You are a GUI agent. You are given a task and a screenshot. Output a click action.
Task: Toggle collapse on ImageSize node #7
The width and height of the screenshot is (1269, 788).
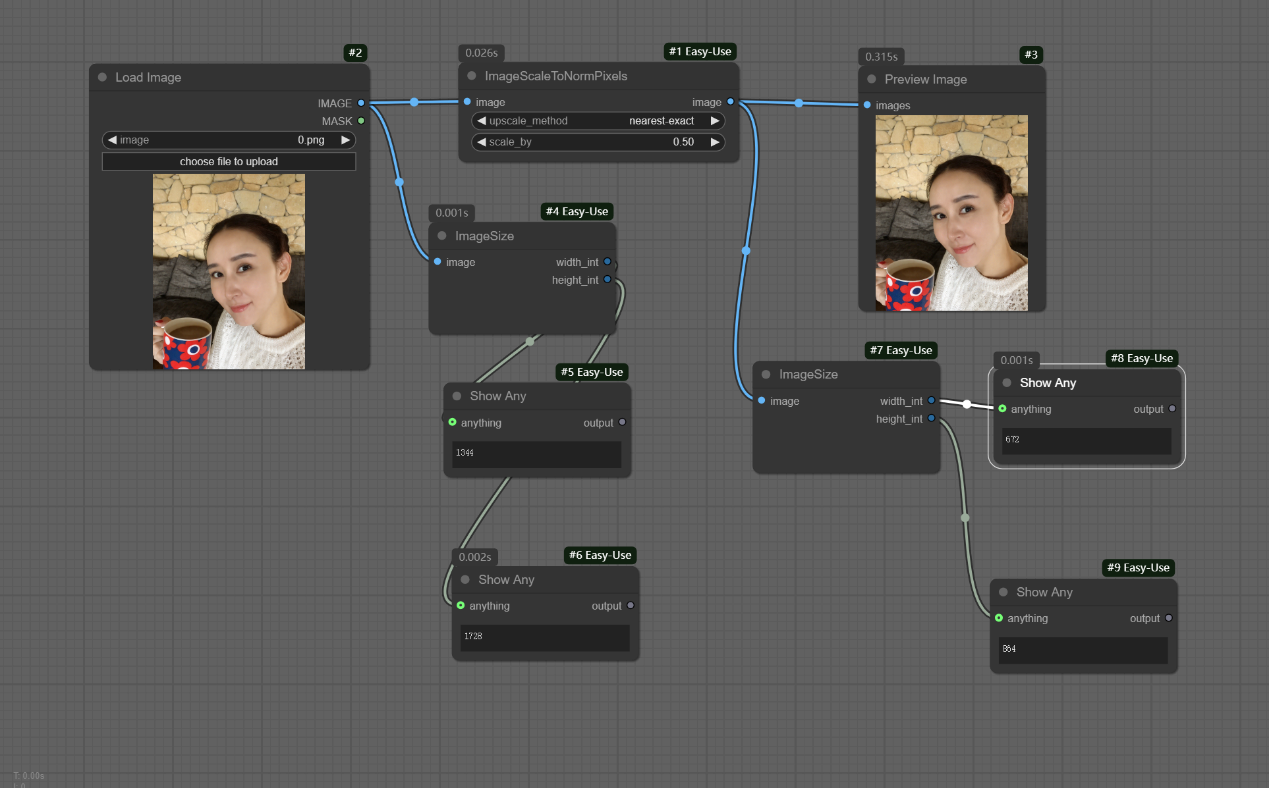(766, 375)
